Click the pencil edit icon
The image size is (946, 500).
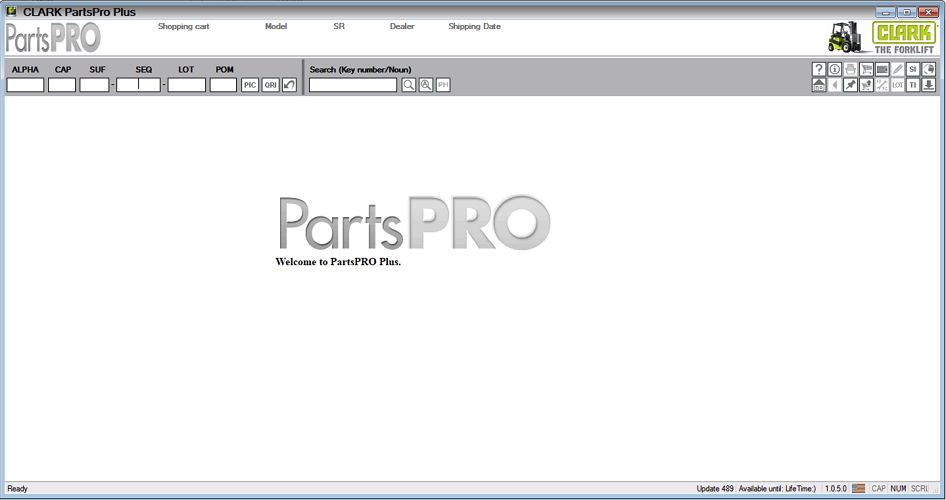pos(898,69)
